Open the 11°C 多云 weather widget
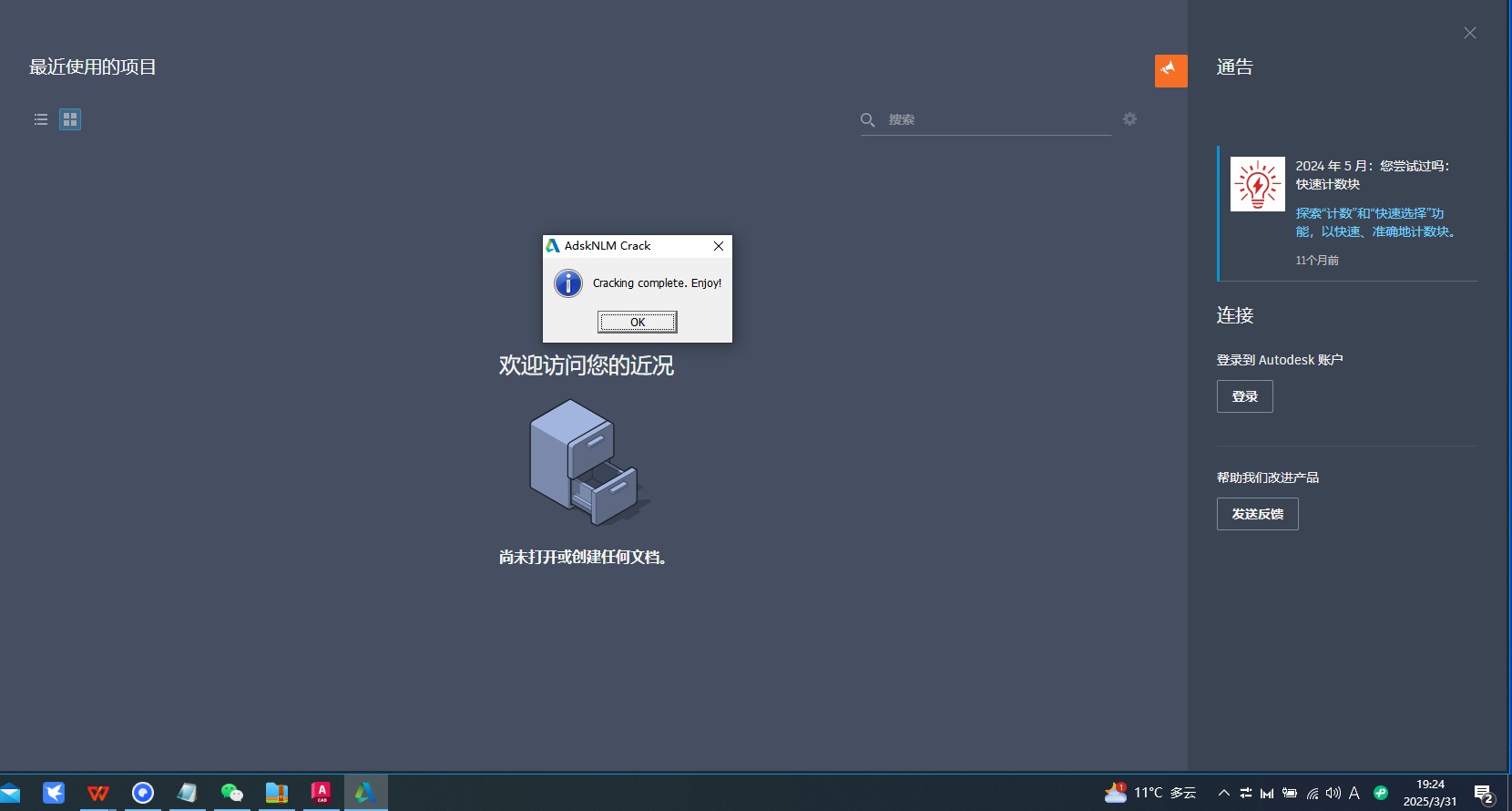1512x811 pixels. pyautogui.click(x=1150, y=793)
